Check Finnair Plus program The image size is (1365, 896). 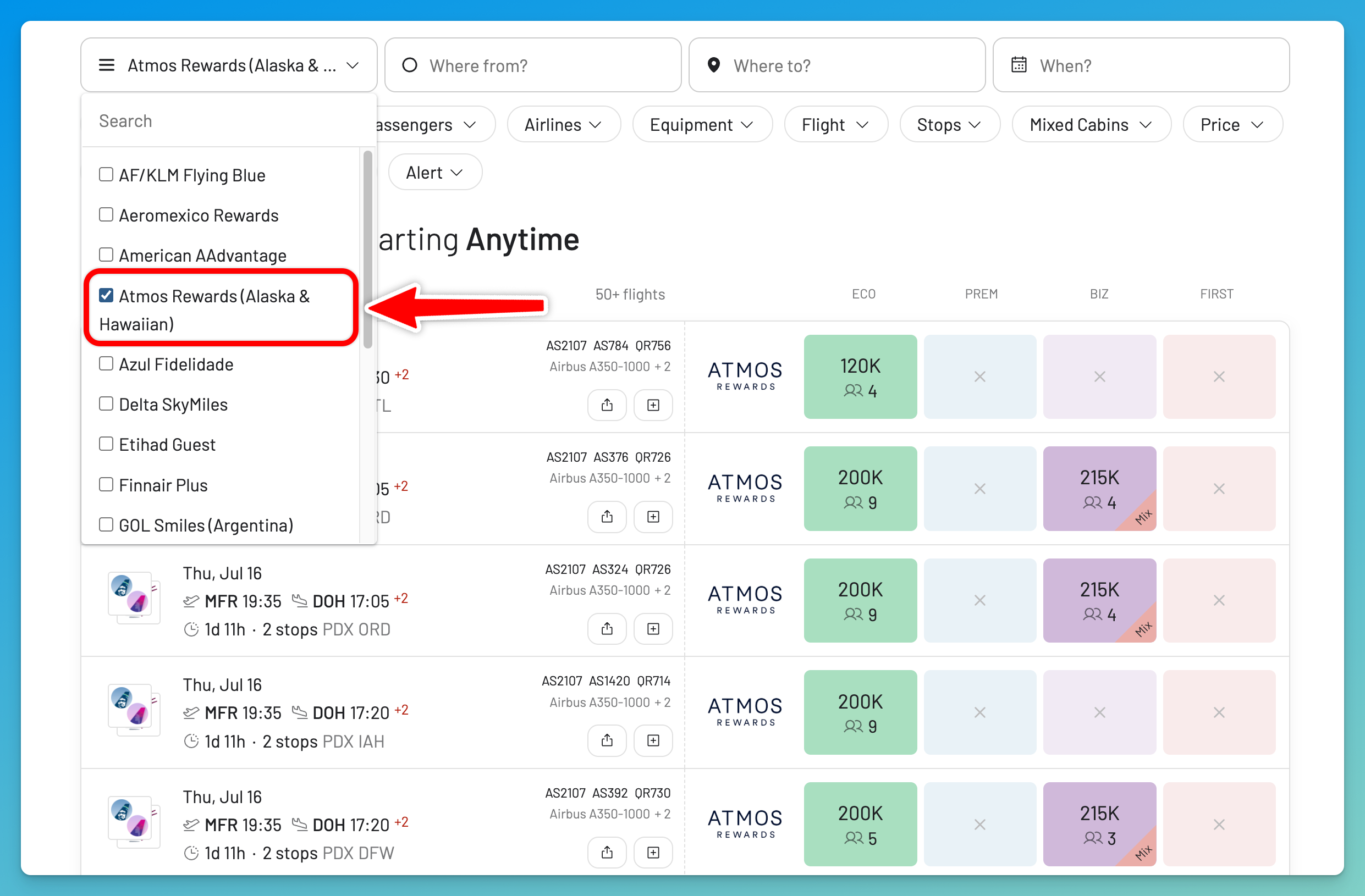tap(106, 484)
